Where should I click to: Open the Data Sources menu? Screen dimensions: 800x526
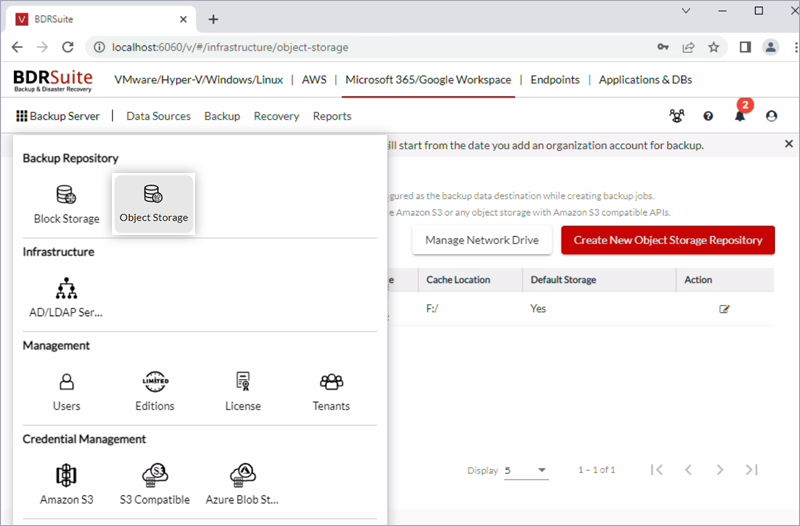[x=158, y=116]
